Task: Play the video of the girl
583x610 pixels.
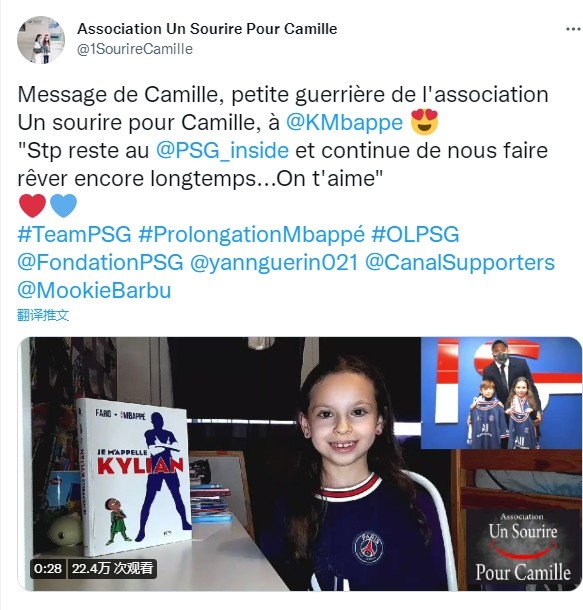Action: pos(299,464)
